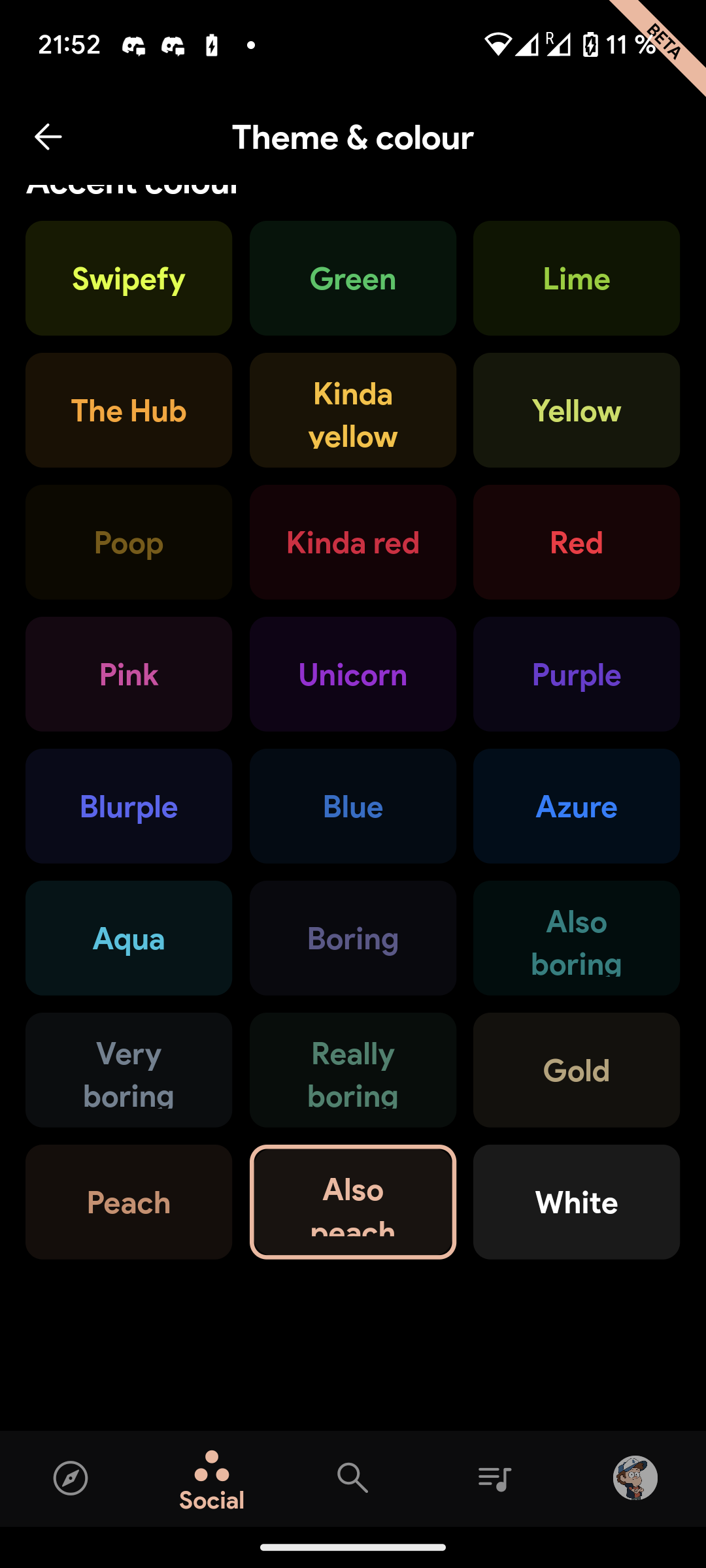706x1568 pixels.
Task: Open the profile avatar tab
Action: pos(635,1478)
